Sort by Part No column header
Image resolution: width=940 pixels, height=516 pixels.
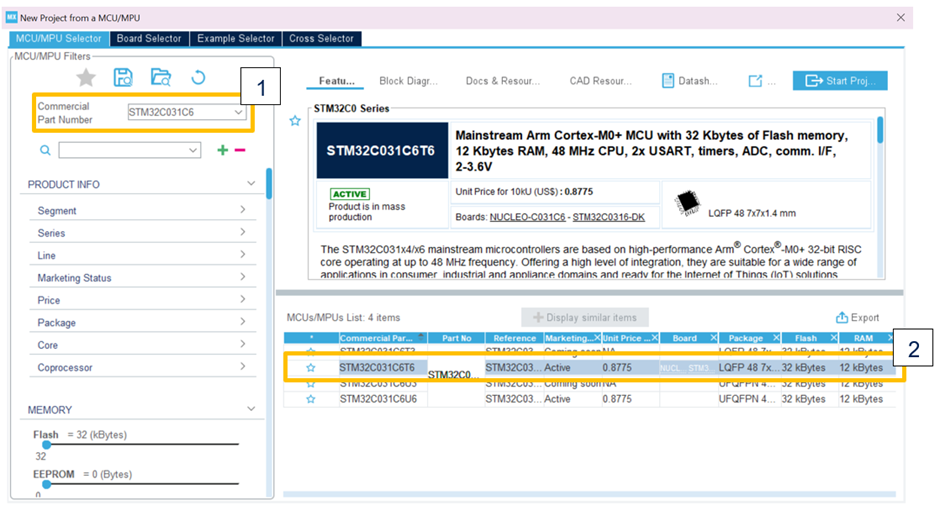[456, 338]
